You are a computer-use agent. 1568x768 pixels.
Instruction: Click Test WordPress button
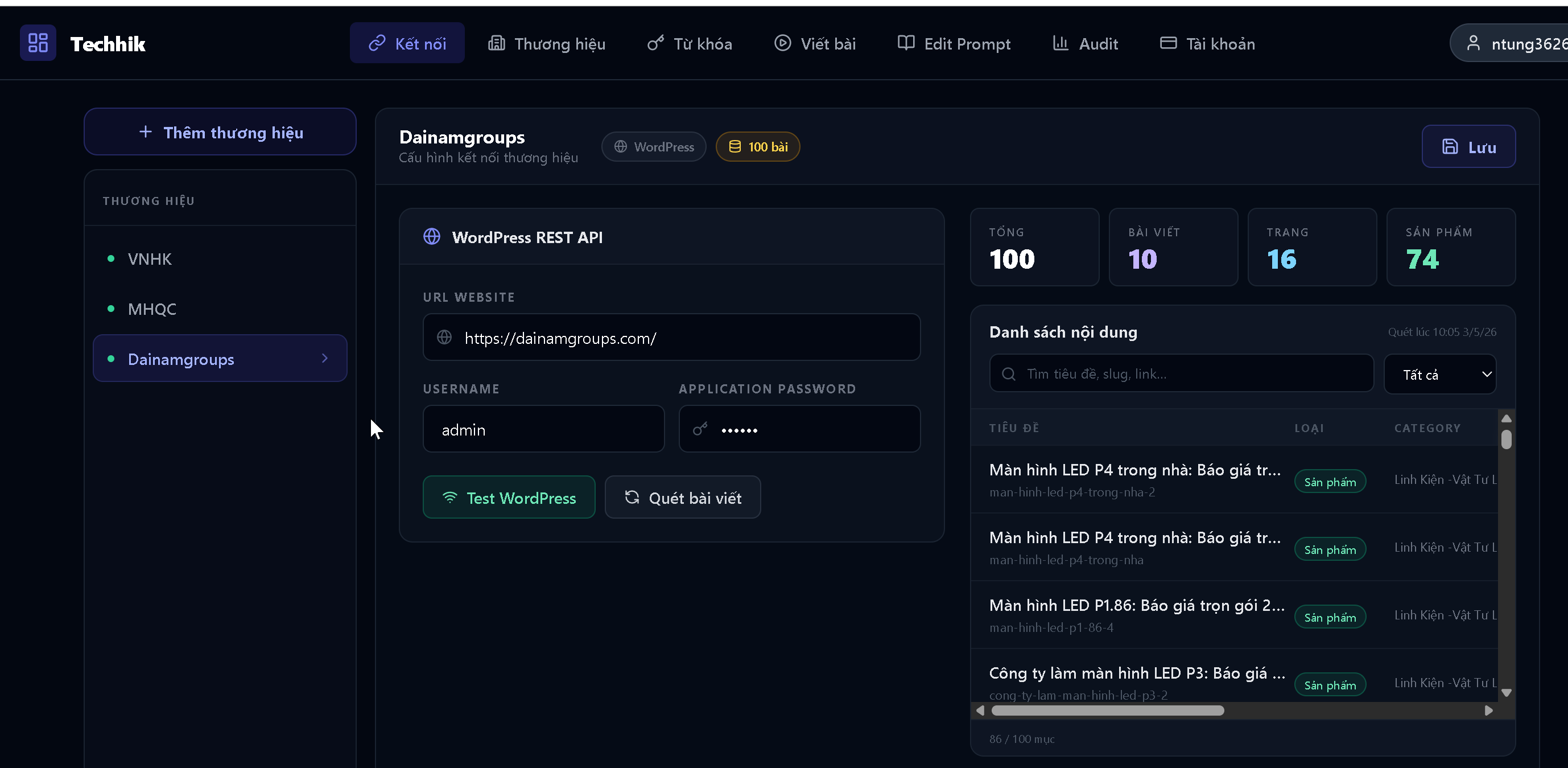[509, 498]
